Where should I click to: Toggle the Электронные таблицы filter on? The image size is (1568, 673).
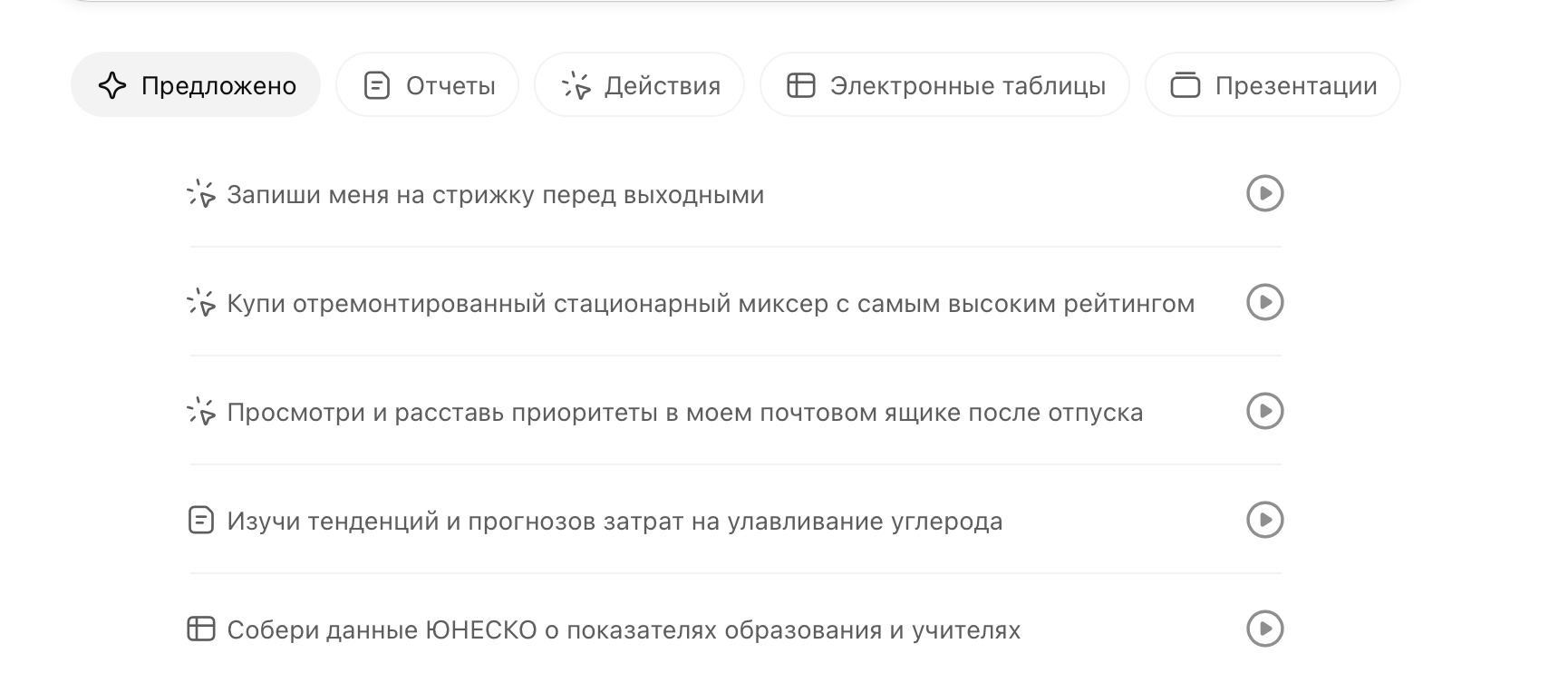pyautogui.click(x=944, y=85)
